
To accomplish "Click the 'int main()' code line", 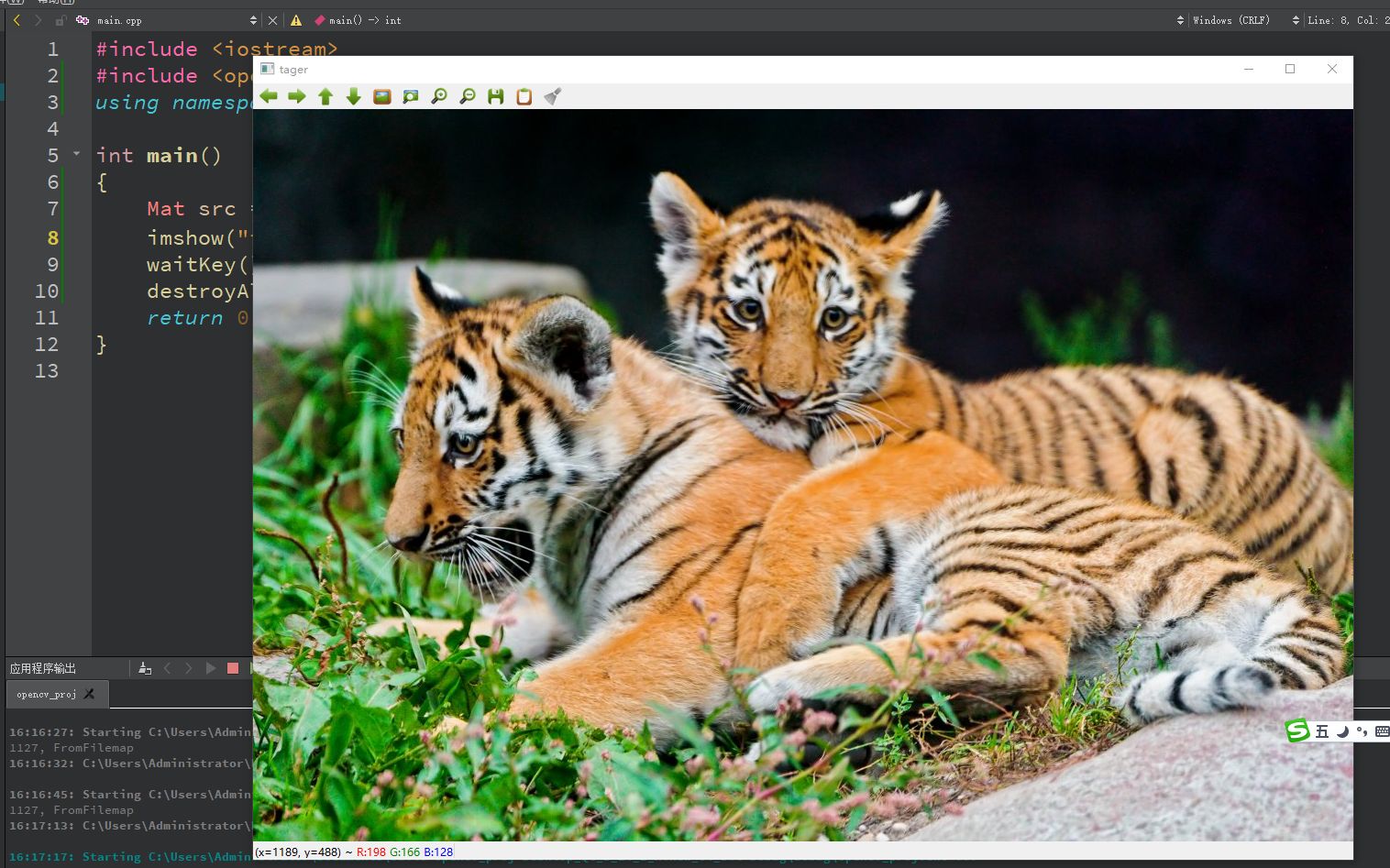I will pos(159,155).
